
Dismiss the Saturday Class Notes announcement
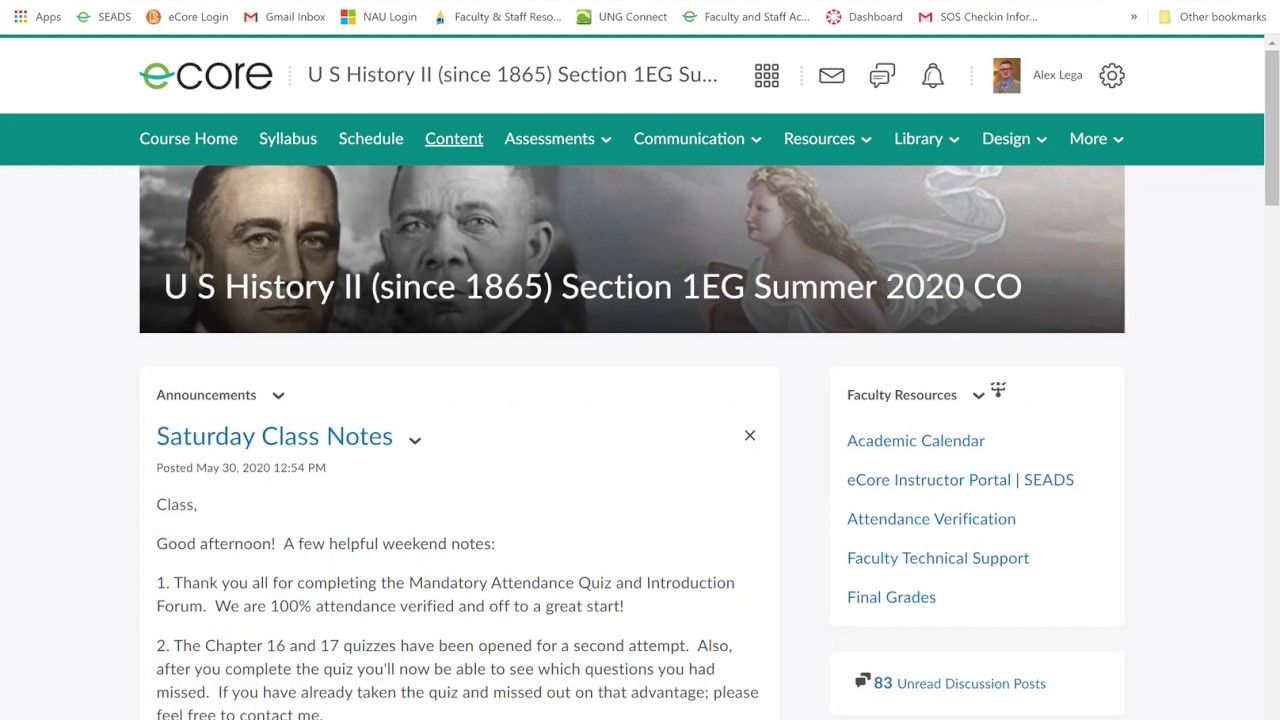(x=749, y=436)
